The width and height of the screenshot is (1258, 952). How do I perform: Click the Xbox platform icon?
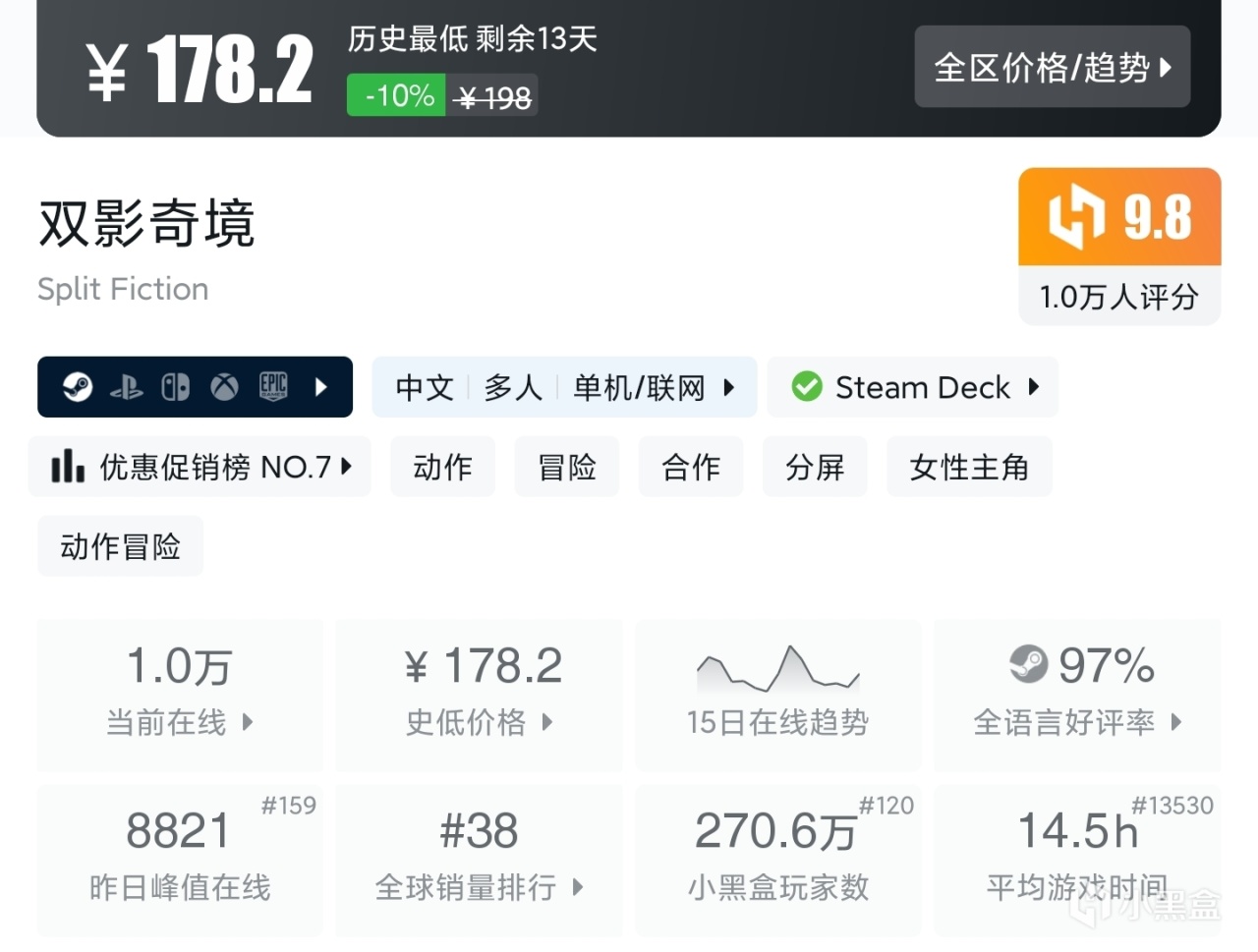pyautogui.click(x=224, y=387)
